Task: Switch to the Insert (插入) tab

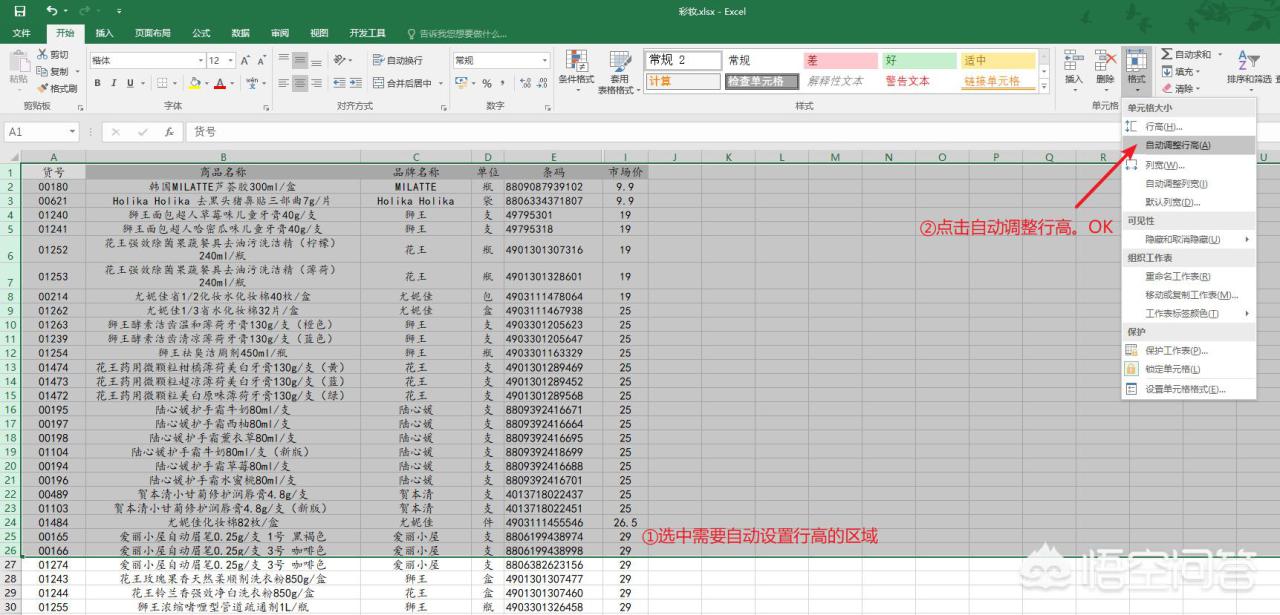Action: click(x=104, y=33)
